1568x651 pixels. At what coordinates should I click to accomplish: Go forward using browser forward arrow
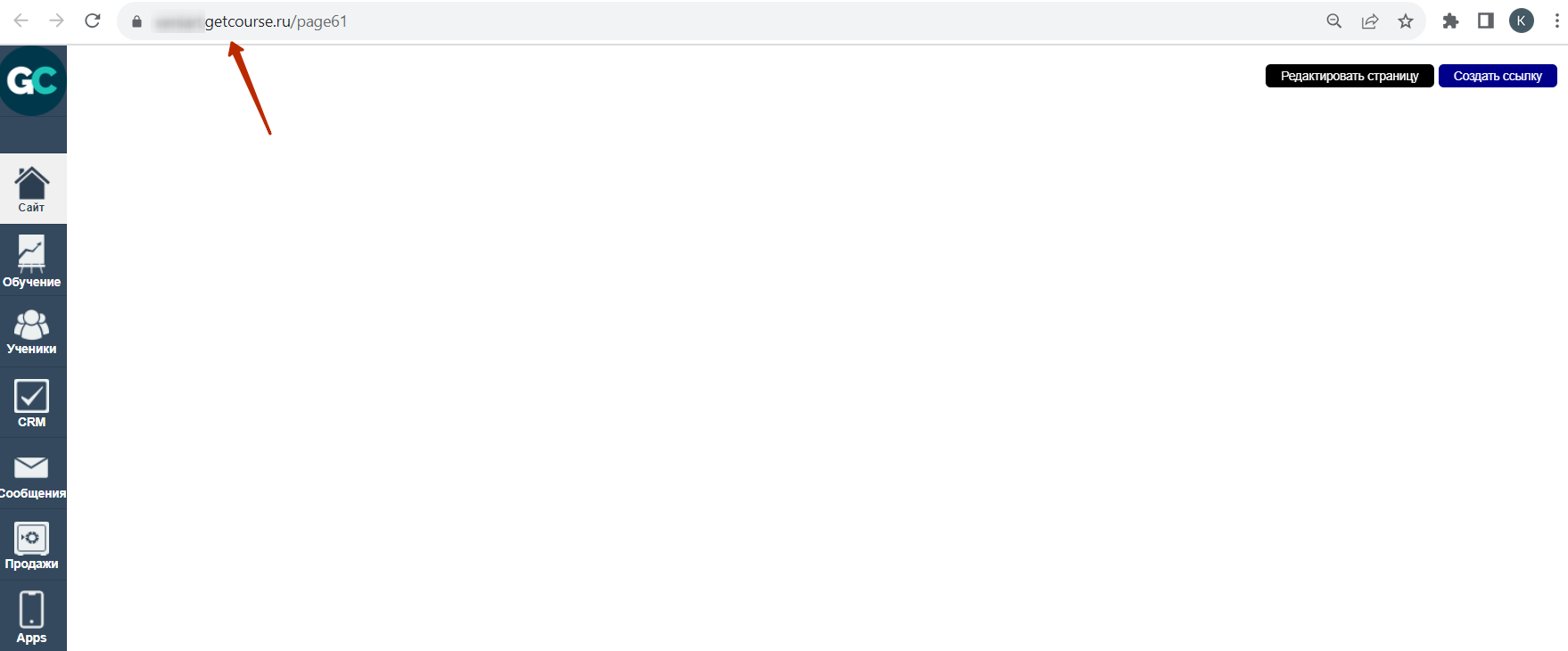[57, 21]
